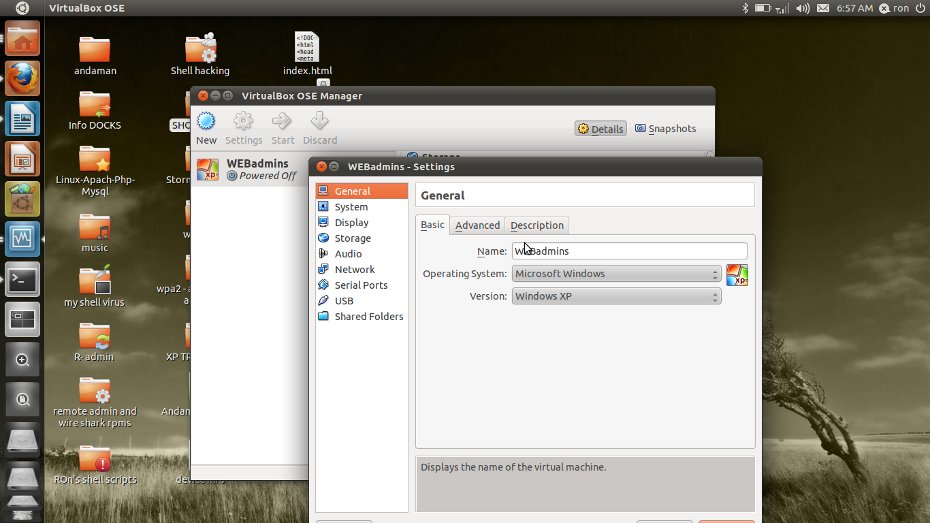Select the index.html file on the desktop
The width and height of the screenshot is (930, 523).
point(307,54)
